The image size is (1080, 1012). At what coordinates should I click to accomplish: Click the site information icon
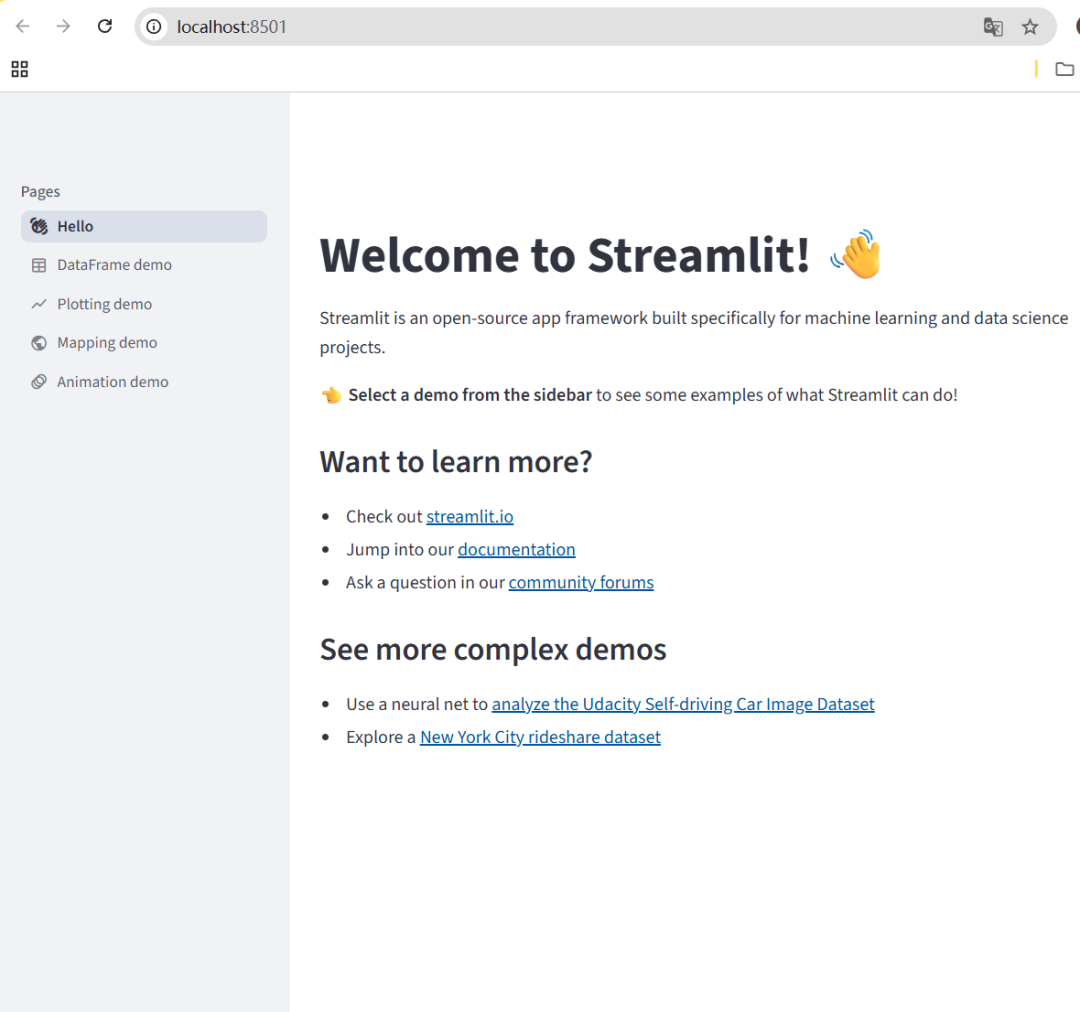click(x=151, y=27)
